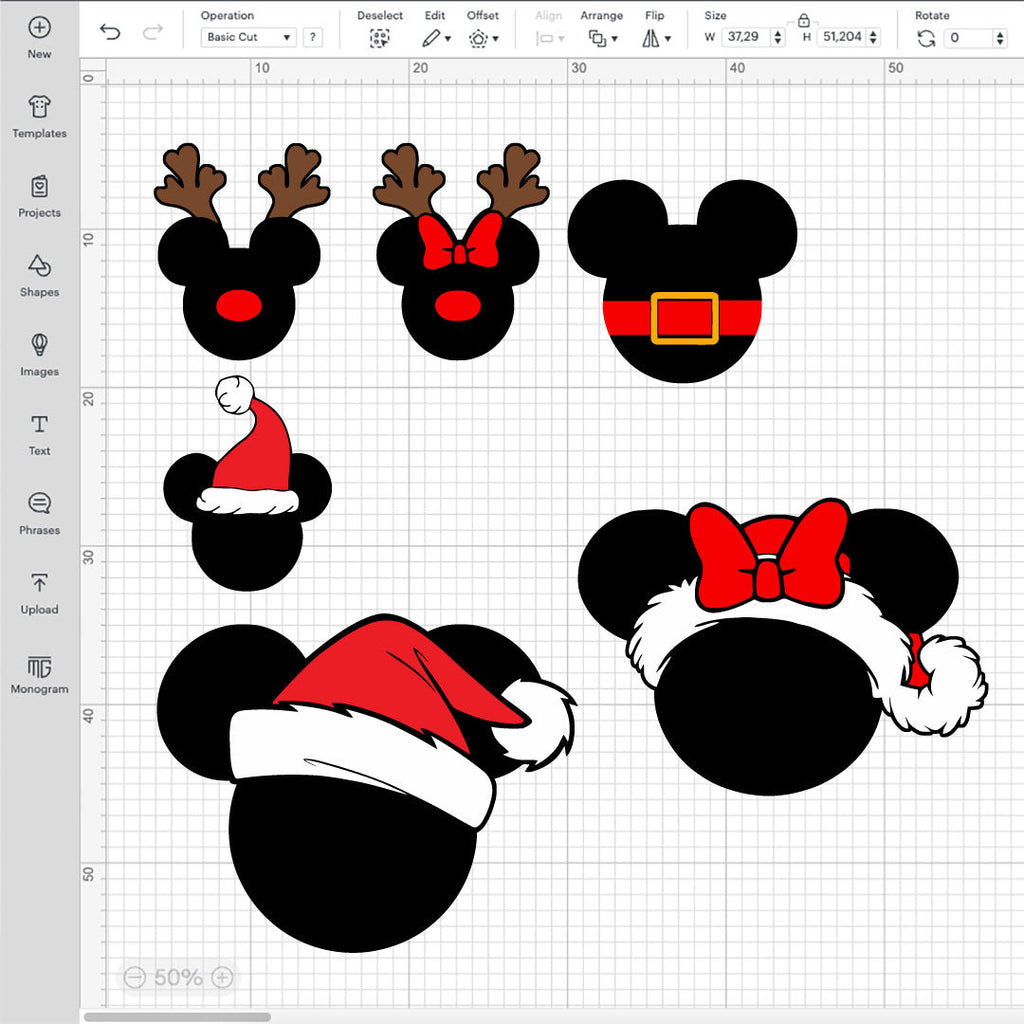Open the Offset menu
Image resolution: width=1024 pixels, height=1024 pixels.
tap(482, 38)
